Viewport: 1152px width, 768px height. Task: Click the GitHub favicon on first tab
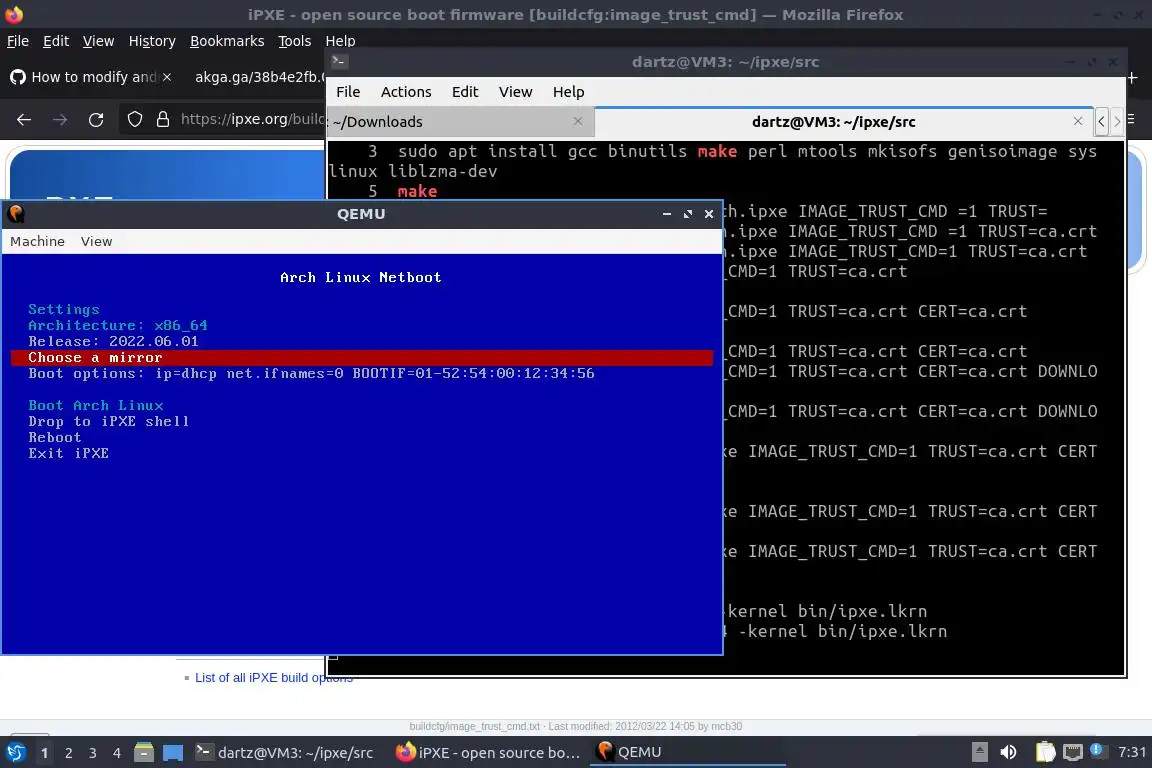point(18,77)
